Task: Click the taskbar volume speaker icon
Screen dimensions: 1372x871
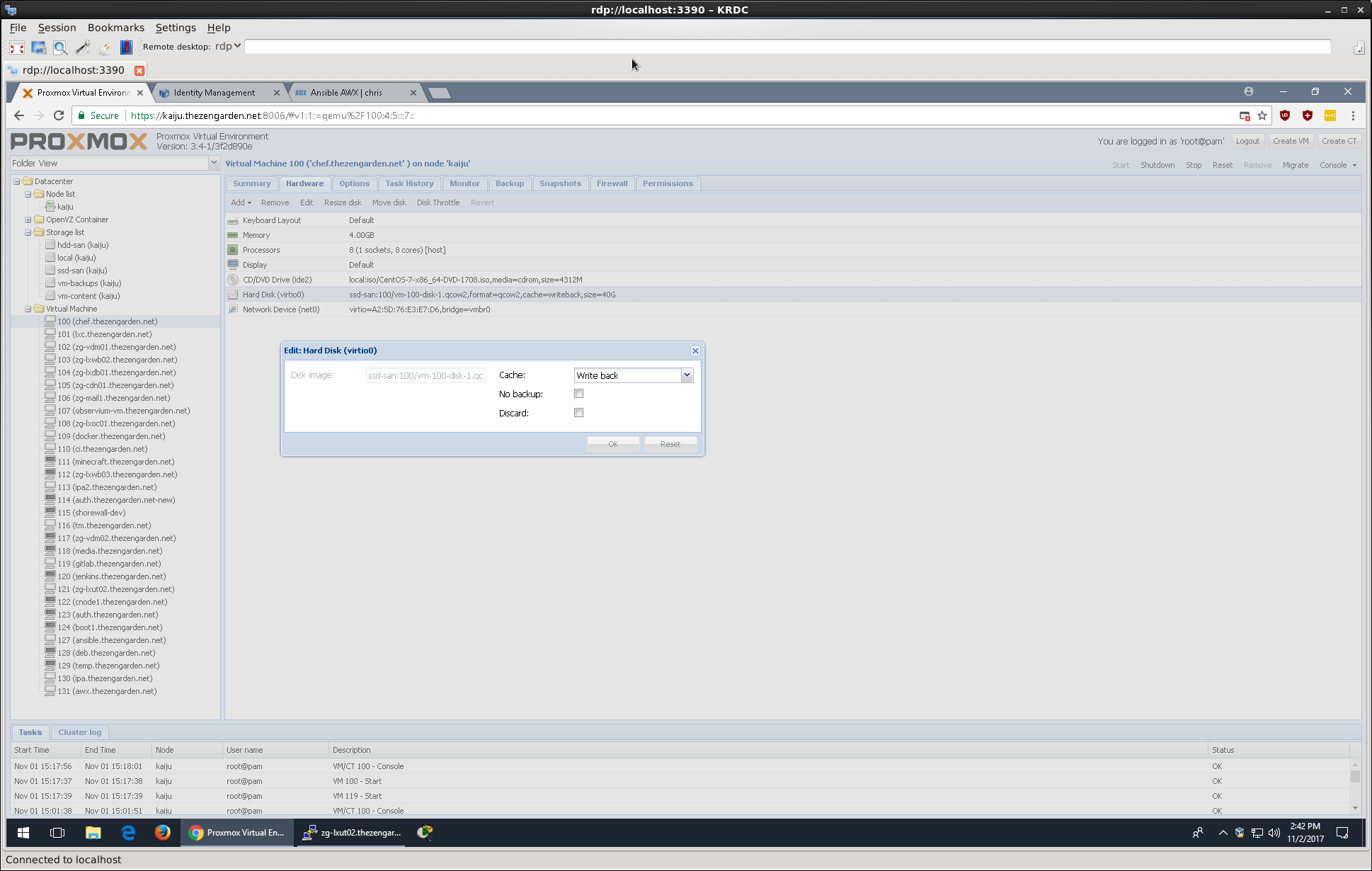Action: (1274, 833)
